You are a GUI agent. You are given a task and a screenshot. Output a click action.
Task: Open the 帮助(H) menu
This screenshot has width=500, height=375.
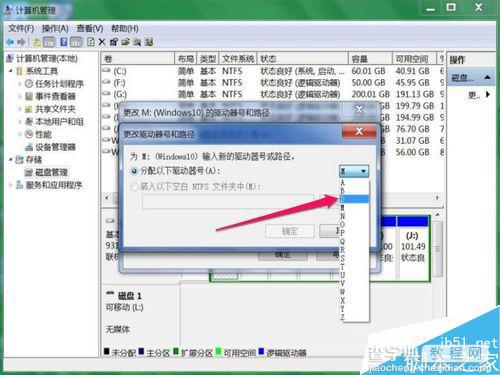(x=125, y=29)
